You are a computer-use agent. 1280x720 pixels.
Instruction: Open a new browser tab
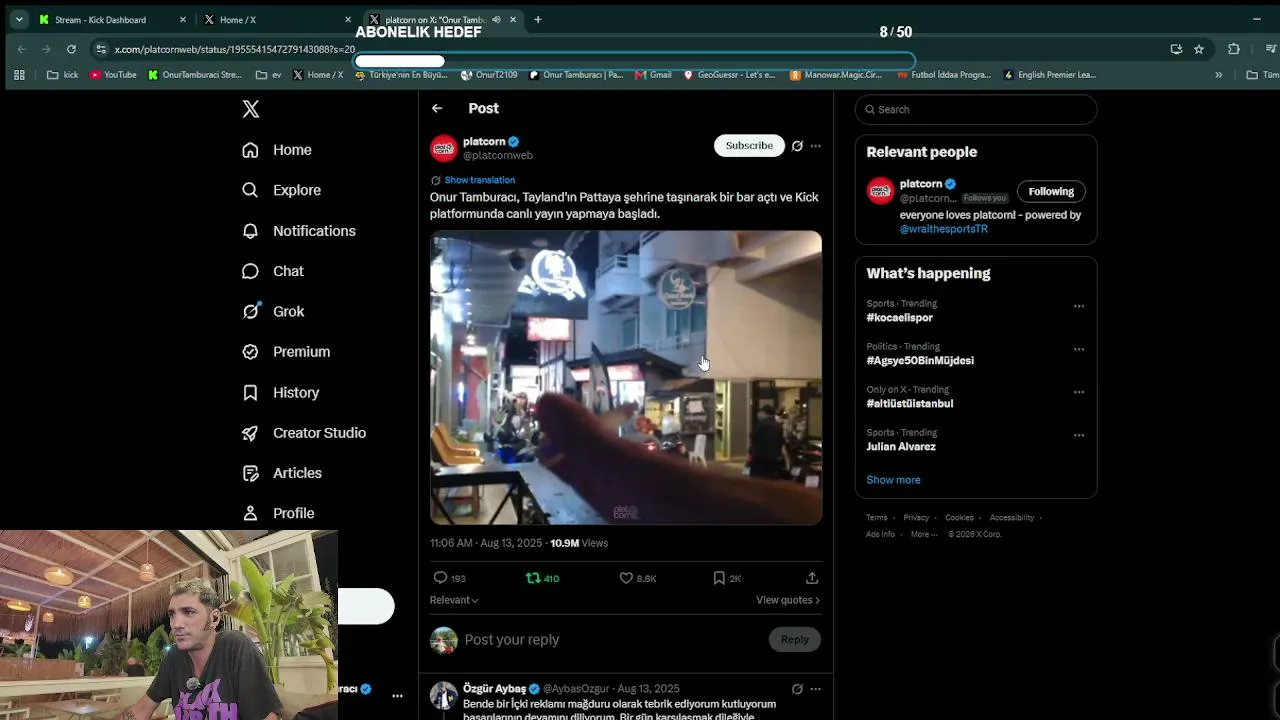pyautogui.click(x=538, y=19)
